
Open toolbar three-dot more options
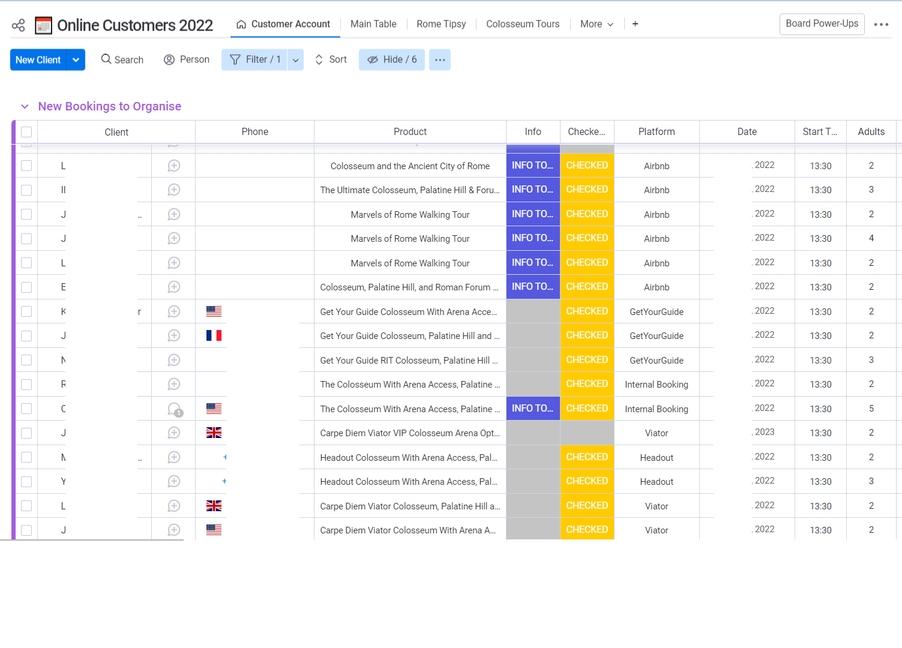440,60
